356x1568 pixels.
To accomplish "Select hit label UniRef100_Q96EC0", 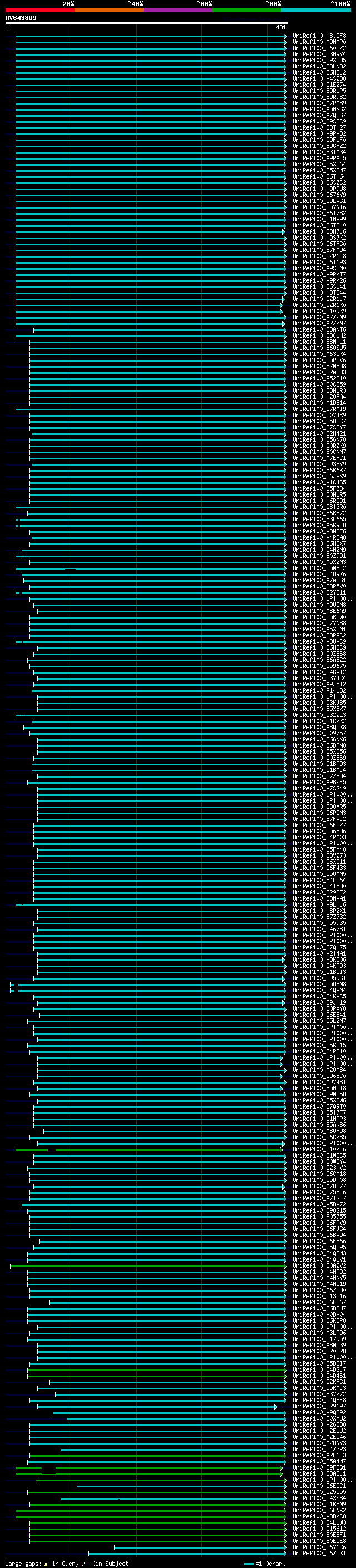I will (319, 1076).
